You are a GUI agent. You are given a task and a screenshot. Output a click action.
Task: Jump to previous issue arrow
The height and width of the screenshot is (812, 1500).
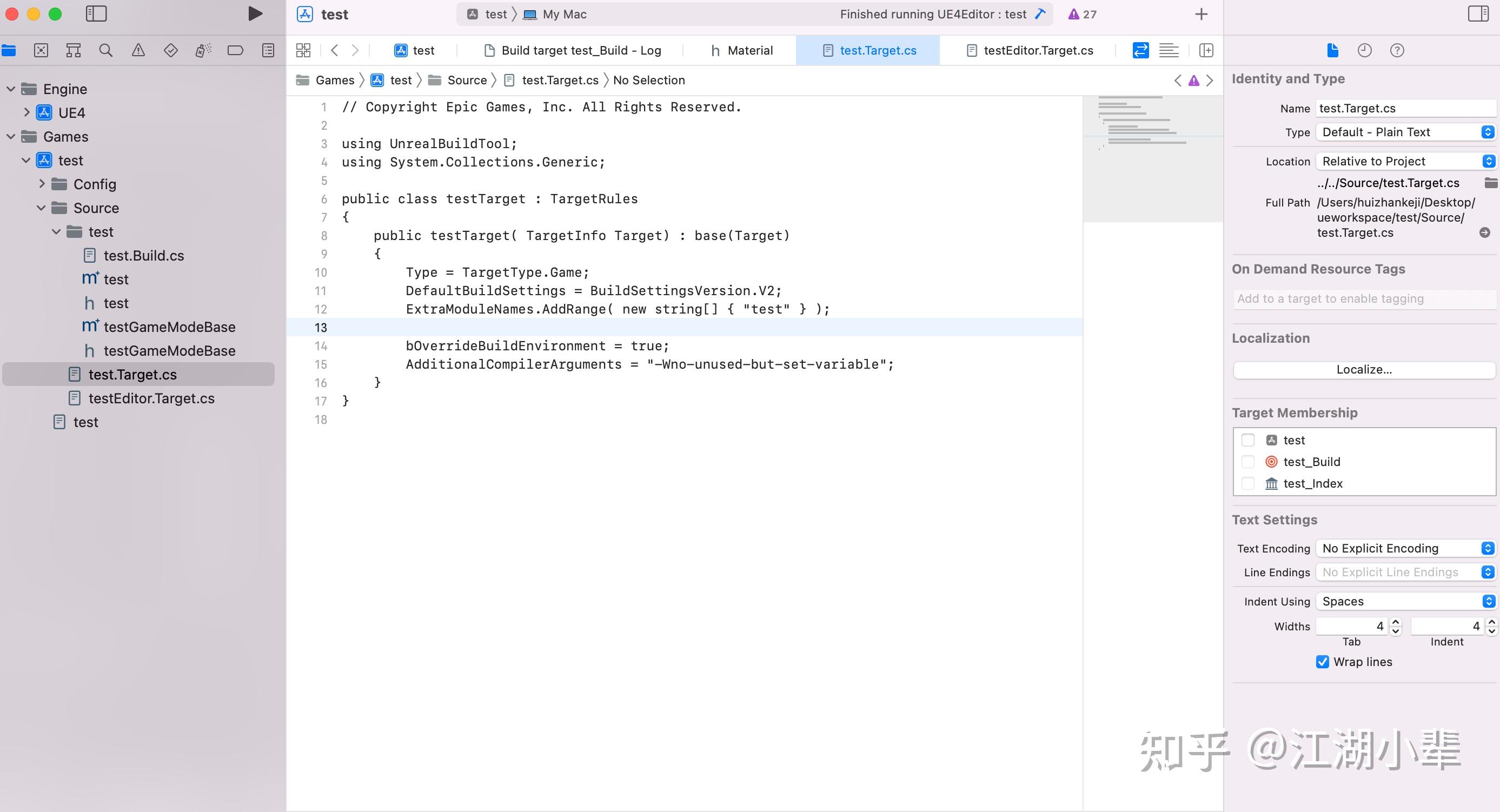click(x=1177, y=81)
